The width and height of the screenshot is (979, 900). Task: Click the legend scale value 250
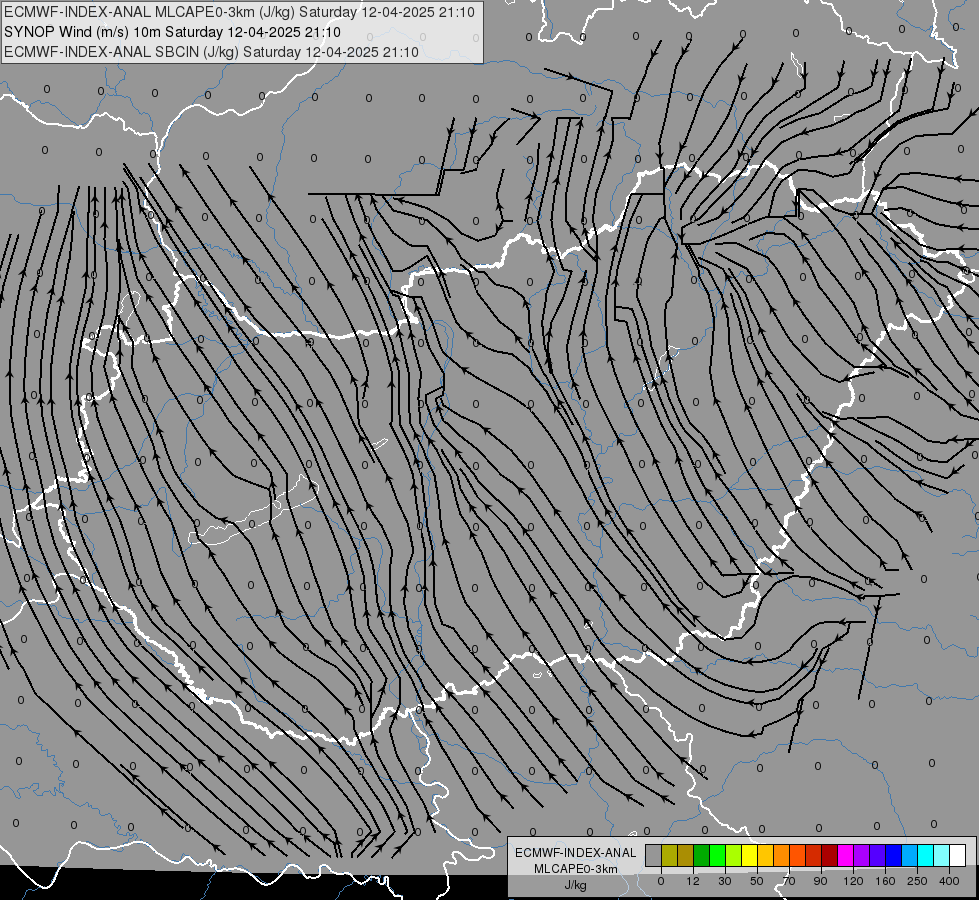pyautogui.click(x=917, y=881)
